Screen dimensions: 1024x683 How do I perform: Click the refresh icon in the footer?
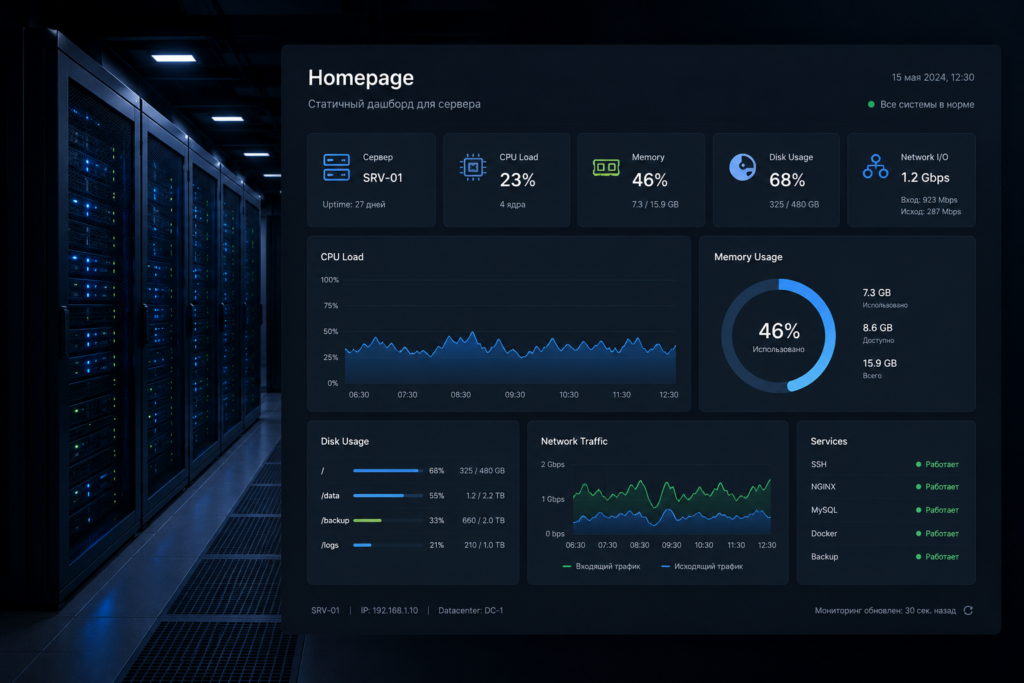point(968,611)
